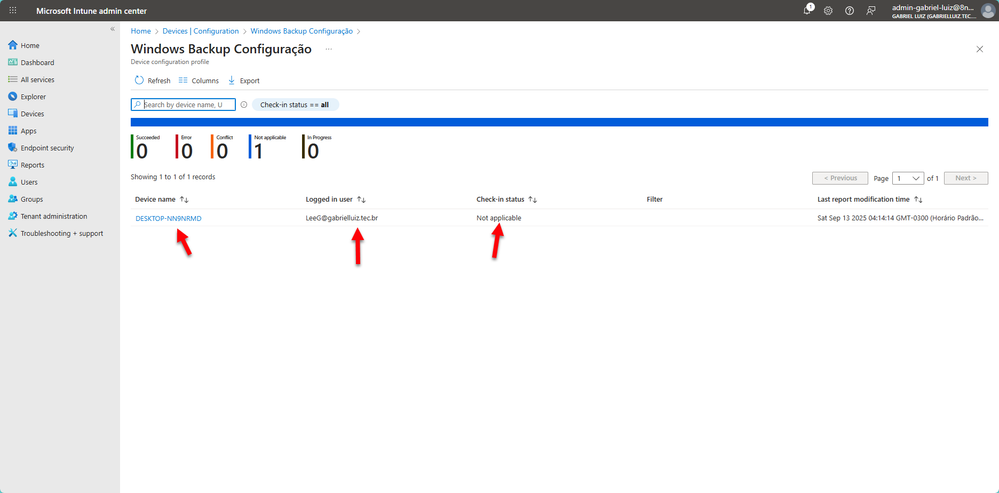Go to Home breadcrumb link
The image size is (999, 493).
pyautogui.click(x=141, y=31)
